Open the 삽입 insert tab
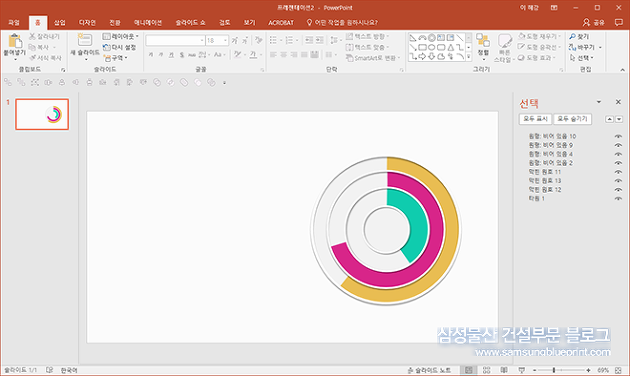The height and width of the screenshot is (376, 630). point(60,22)
